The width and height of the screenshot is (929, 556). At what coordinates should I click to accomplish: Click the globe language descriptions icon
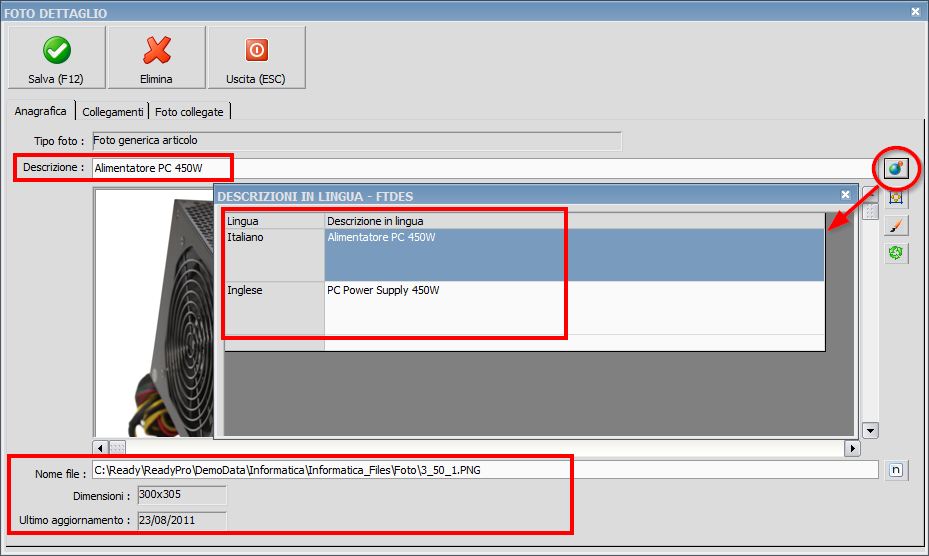point(896,168)
